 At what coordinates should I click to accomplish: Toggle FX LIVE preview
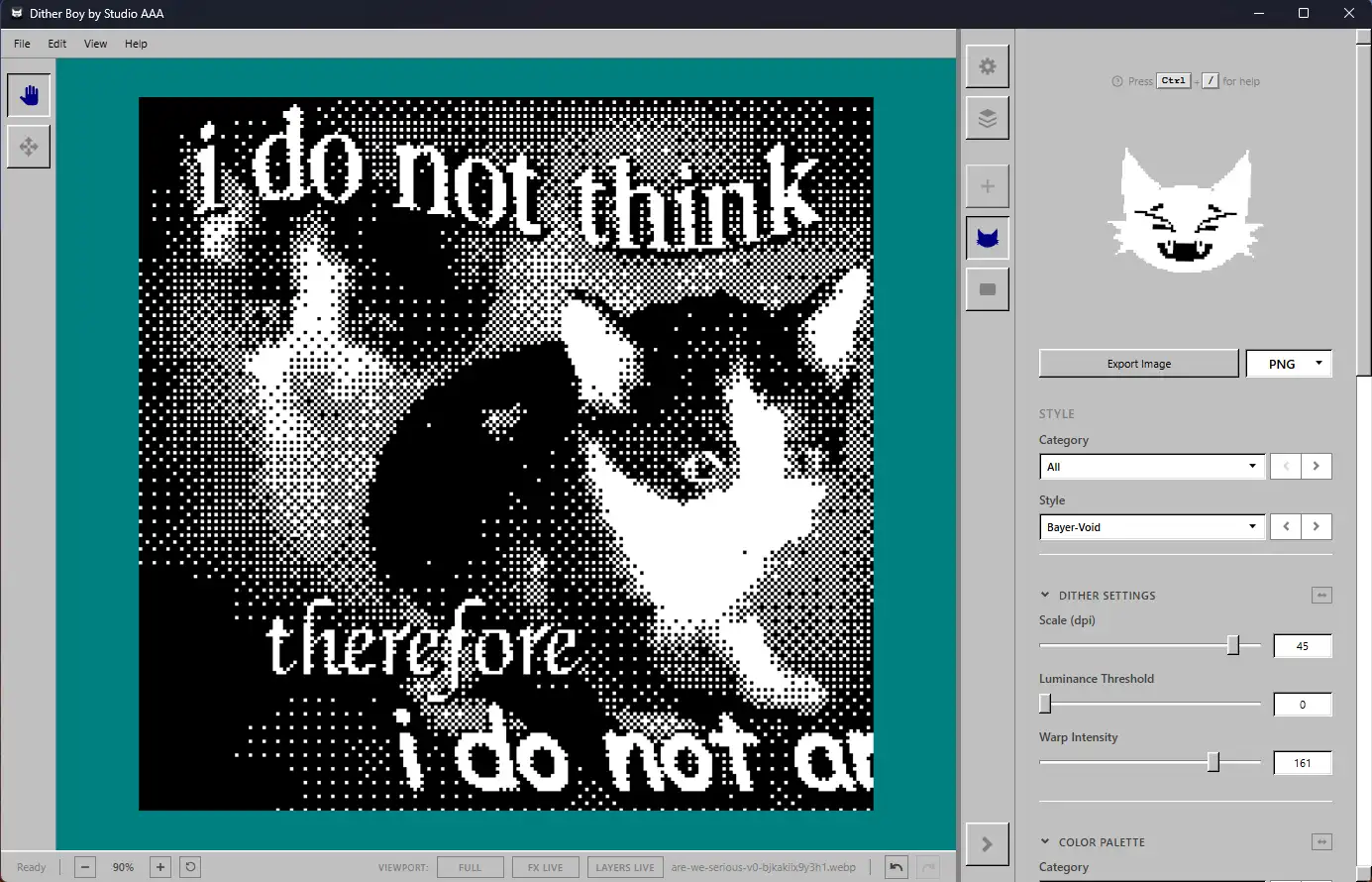[546, 867]
